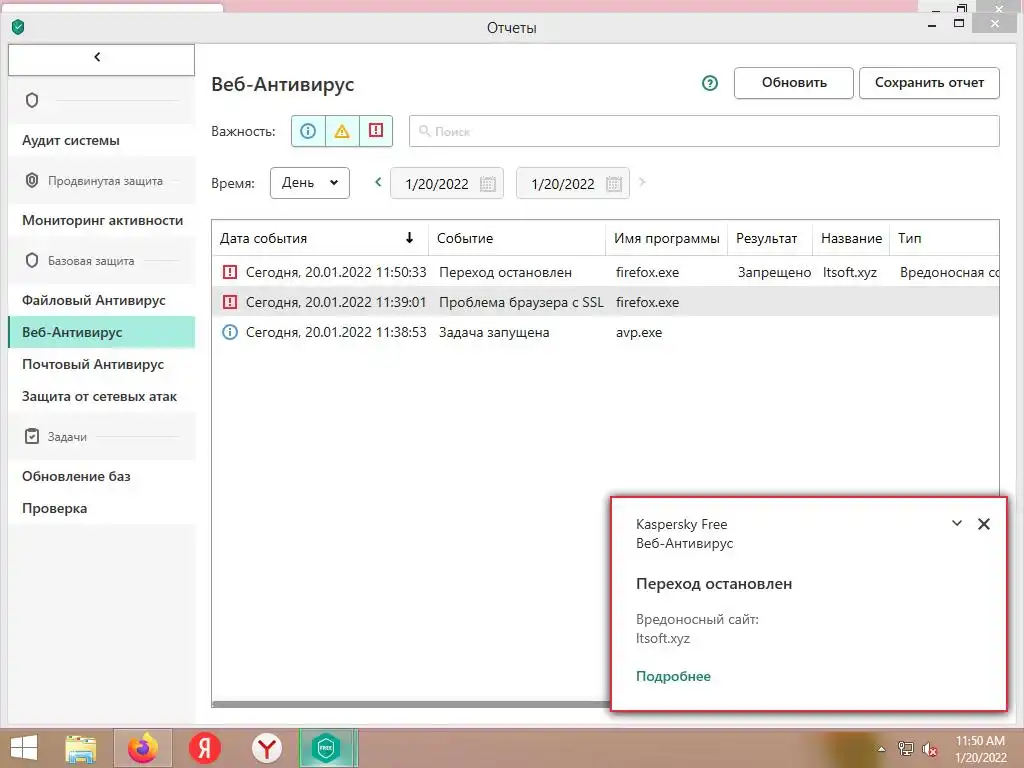Open Yandex Browser (Y) from the taskbar
The height and width of the screenshot is (768, 1024).
coord(266,748)
